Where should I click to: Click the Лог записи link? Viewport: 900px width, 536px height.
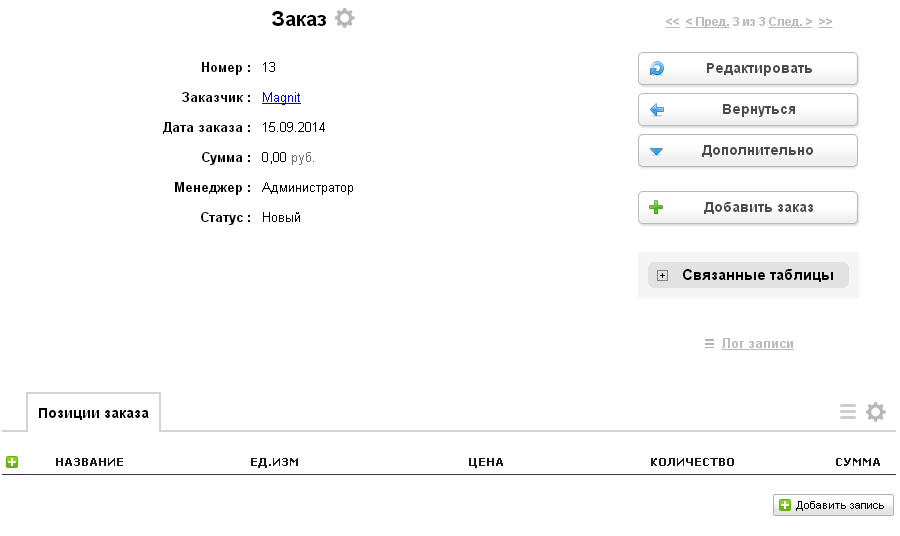pos(757,343)
